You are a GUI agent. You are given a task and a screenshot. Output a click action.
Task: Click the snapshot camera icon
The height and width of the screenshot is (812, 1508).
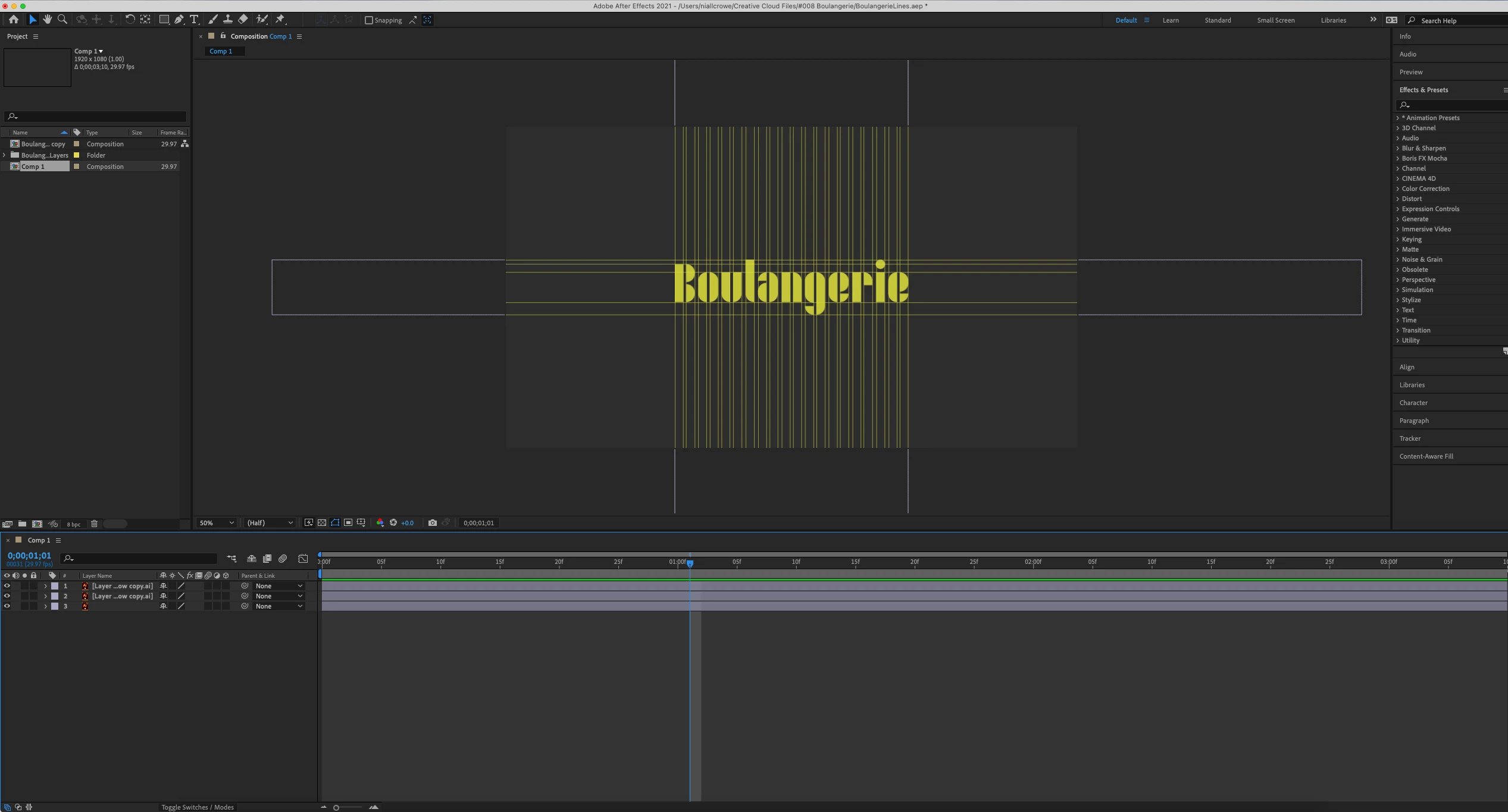pyautogui.click(x=433, y=523)
